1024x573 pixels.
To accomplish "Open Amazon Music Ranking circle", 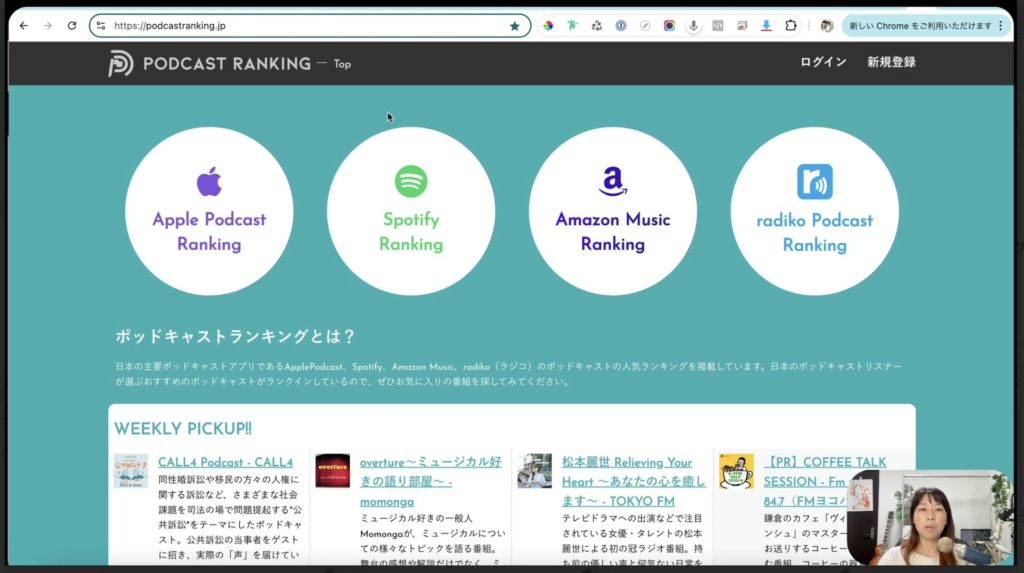I will point(613,211).
